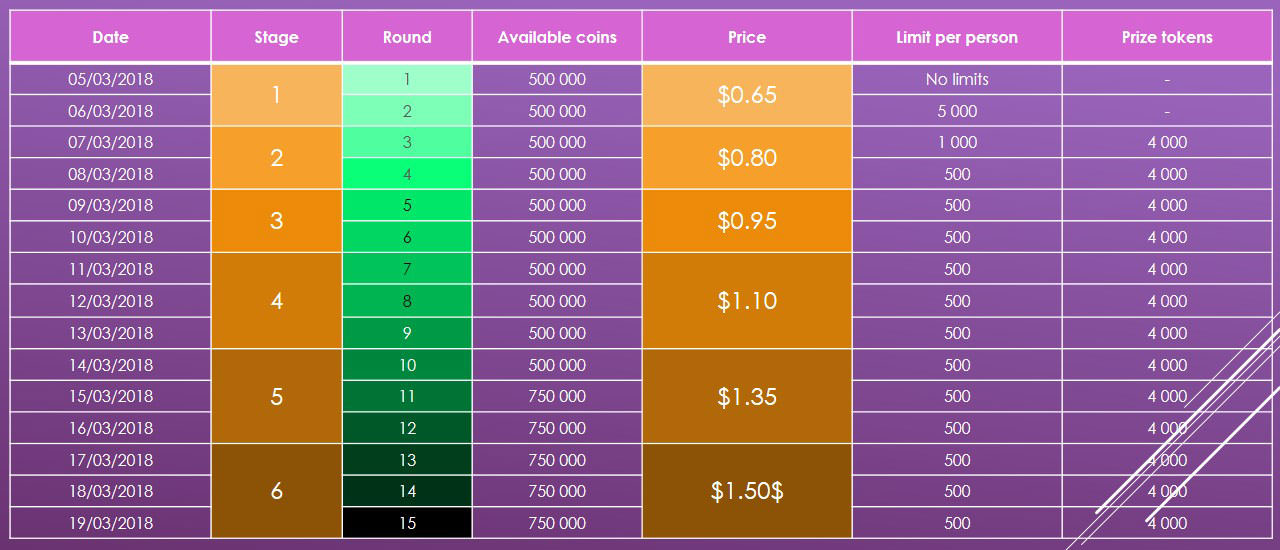
Task: Click the round 4 bright green cell
Action: point(407,174)
